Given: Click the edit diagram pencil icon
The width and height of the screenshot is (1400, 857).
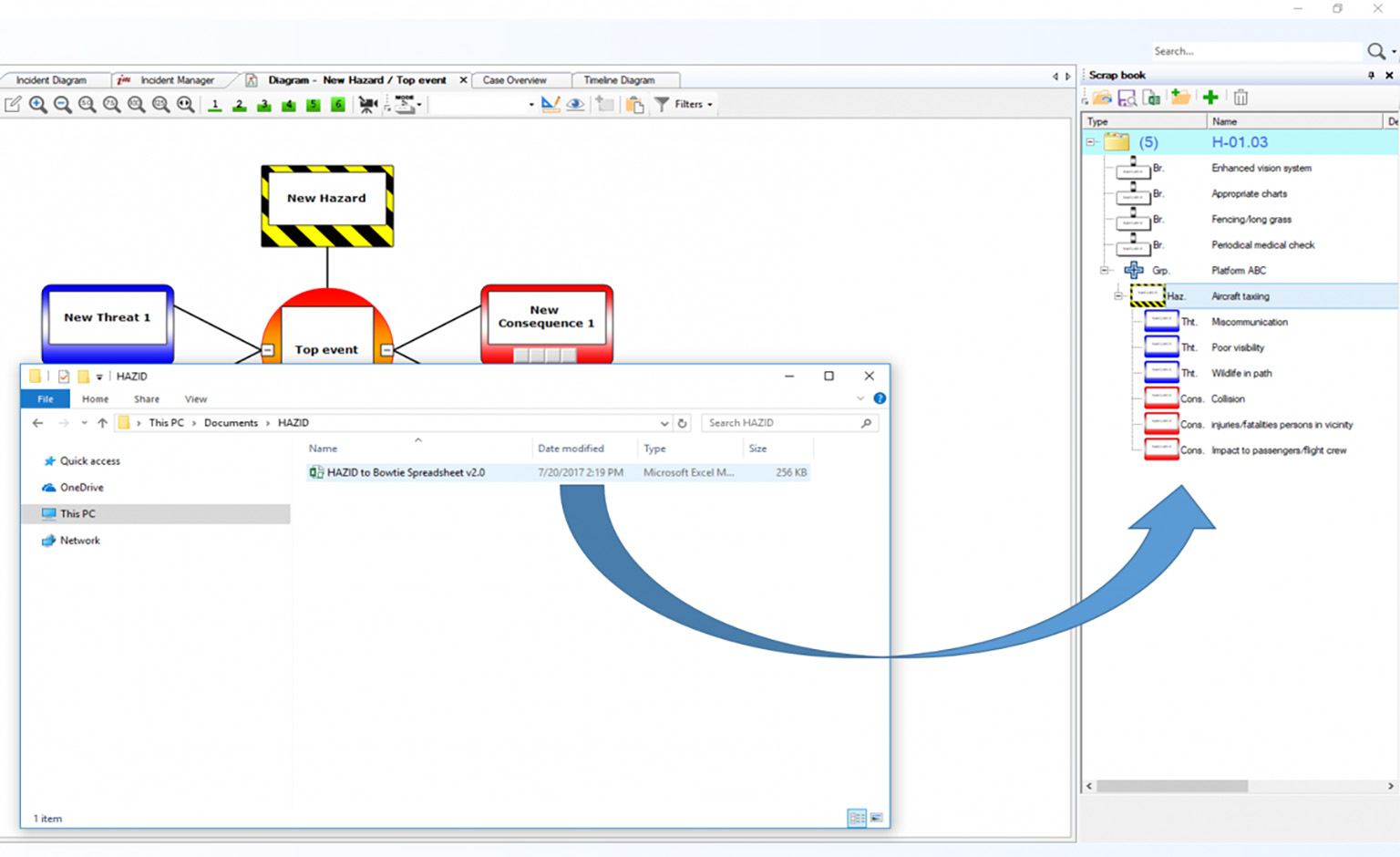Looking at the screenshot, I should [13, 105].
